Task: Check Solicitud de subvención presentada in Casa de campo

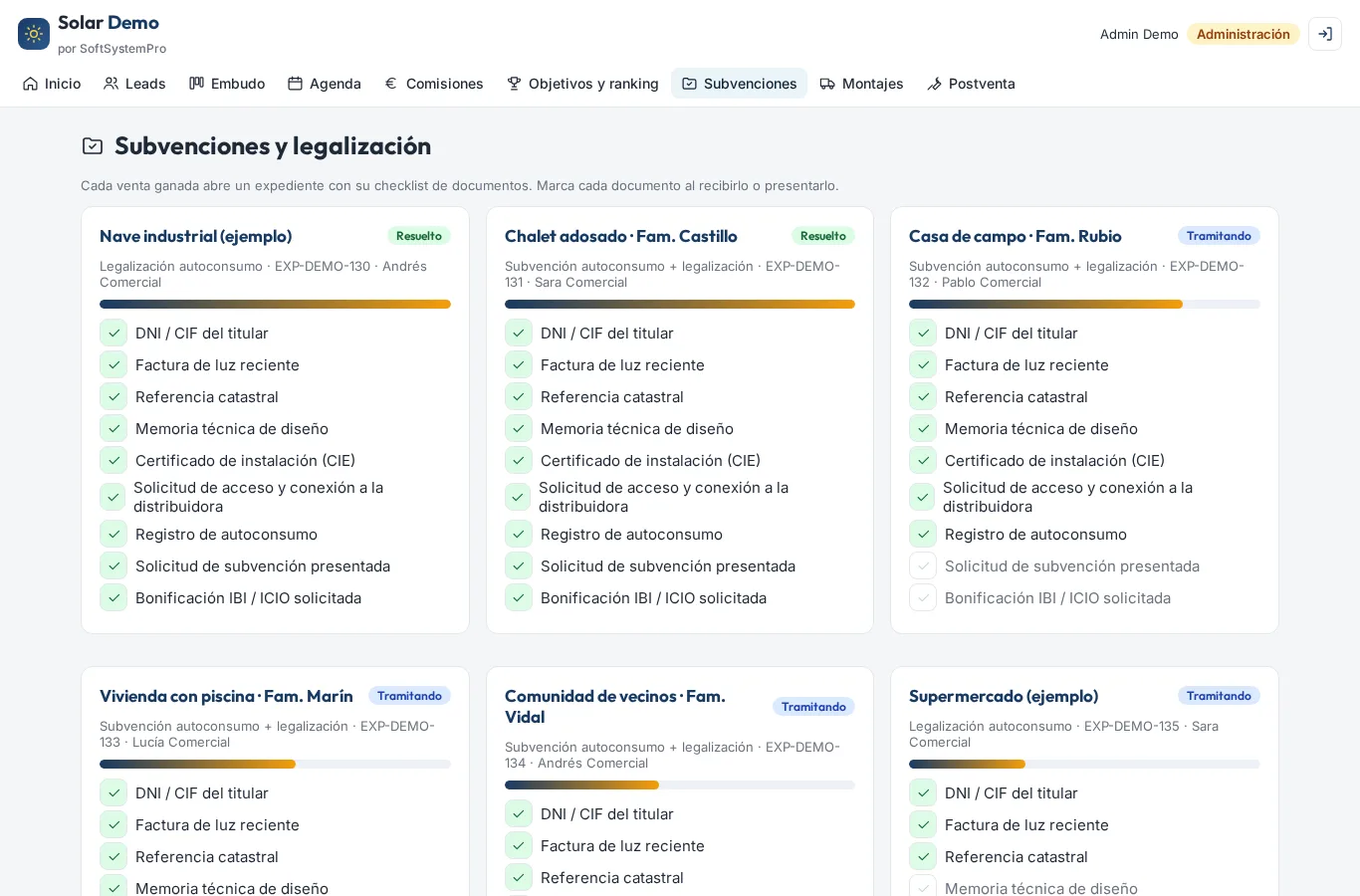Action: [x=923, y=566]
